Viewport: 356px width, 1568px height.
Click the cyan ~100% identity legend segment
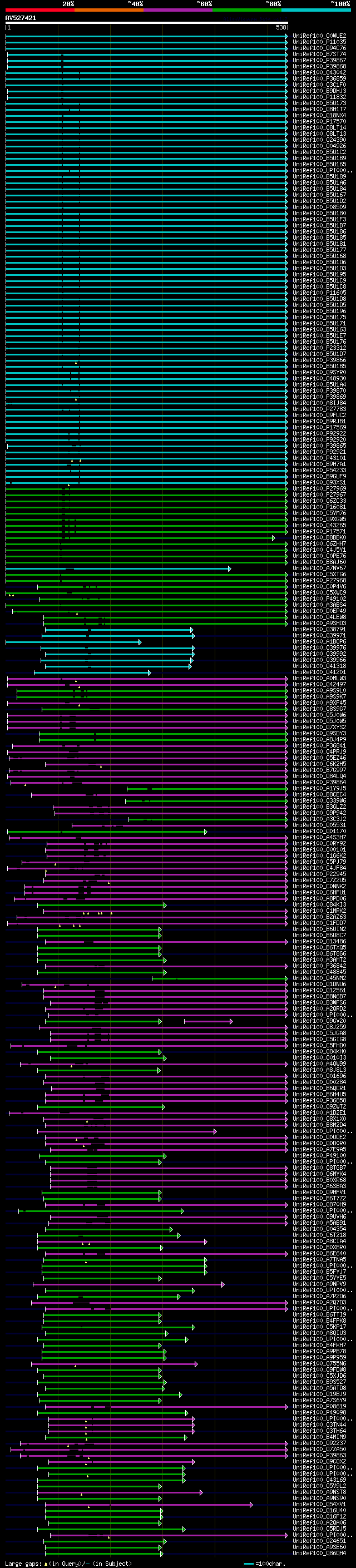point(316,10)
